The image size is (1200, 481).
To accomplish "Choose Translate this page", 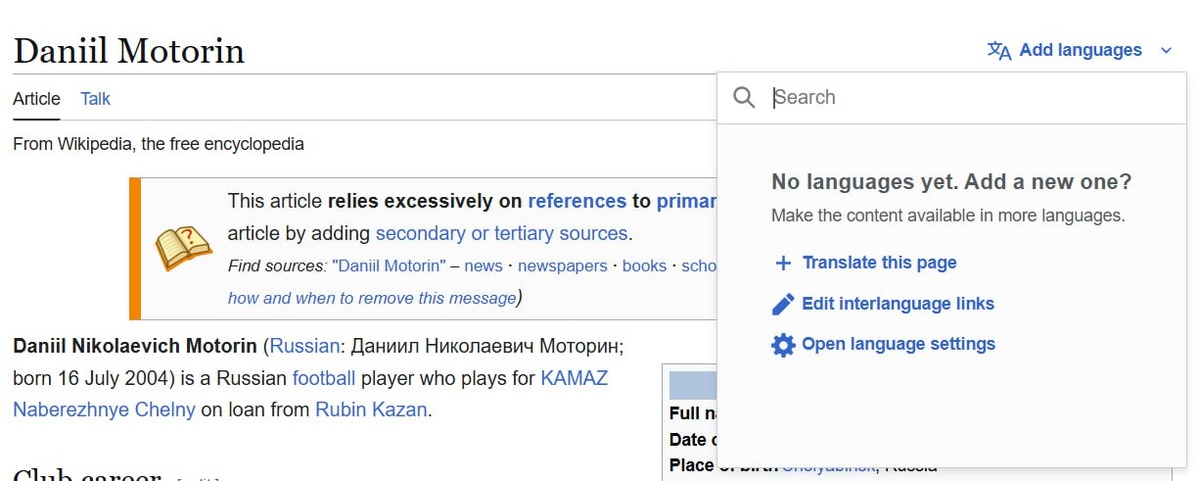I will [879, 263].
